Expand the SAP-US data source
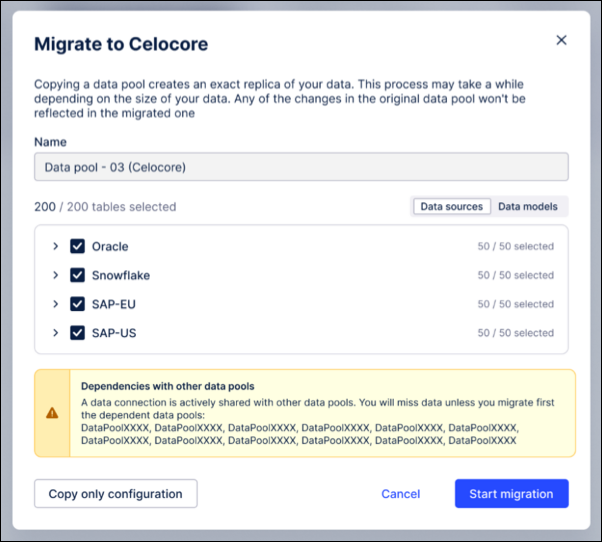The image size is (602, 542). 56,333
